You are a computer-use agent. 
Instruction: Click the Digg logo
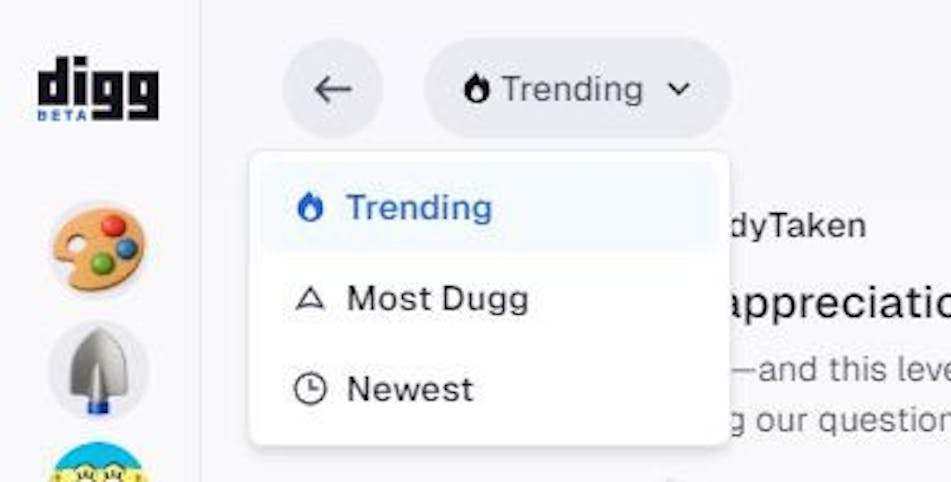coord(98,84)
